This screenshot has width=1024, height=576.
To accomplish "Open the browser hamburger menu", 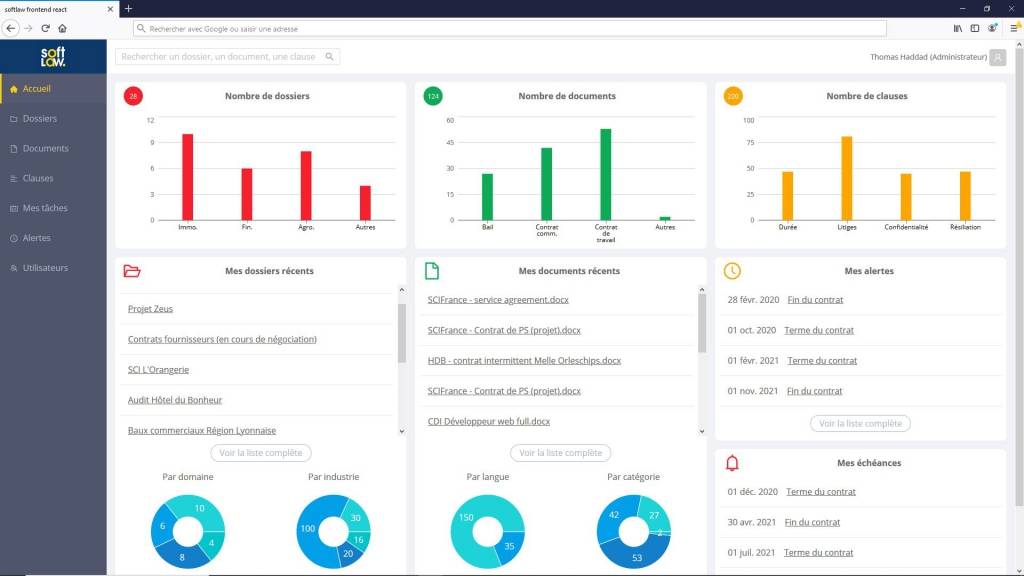I will tap(1013, 28).
